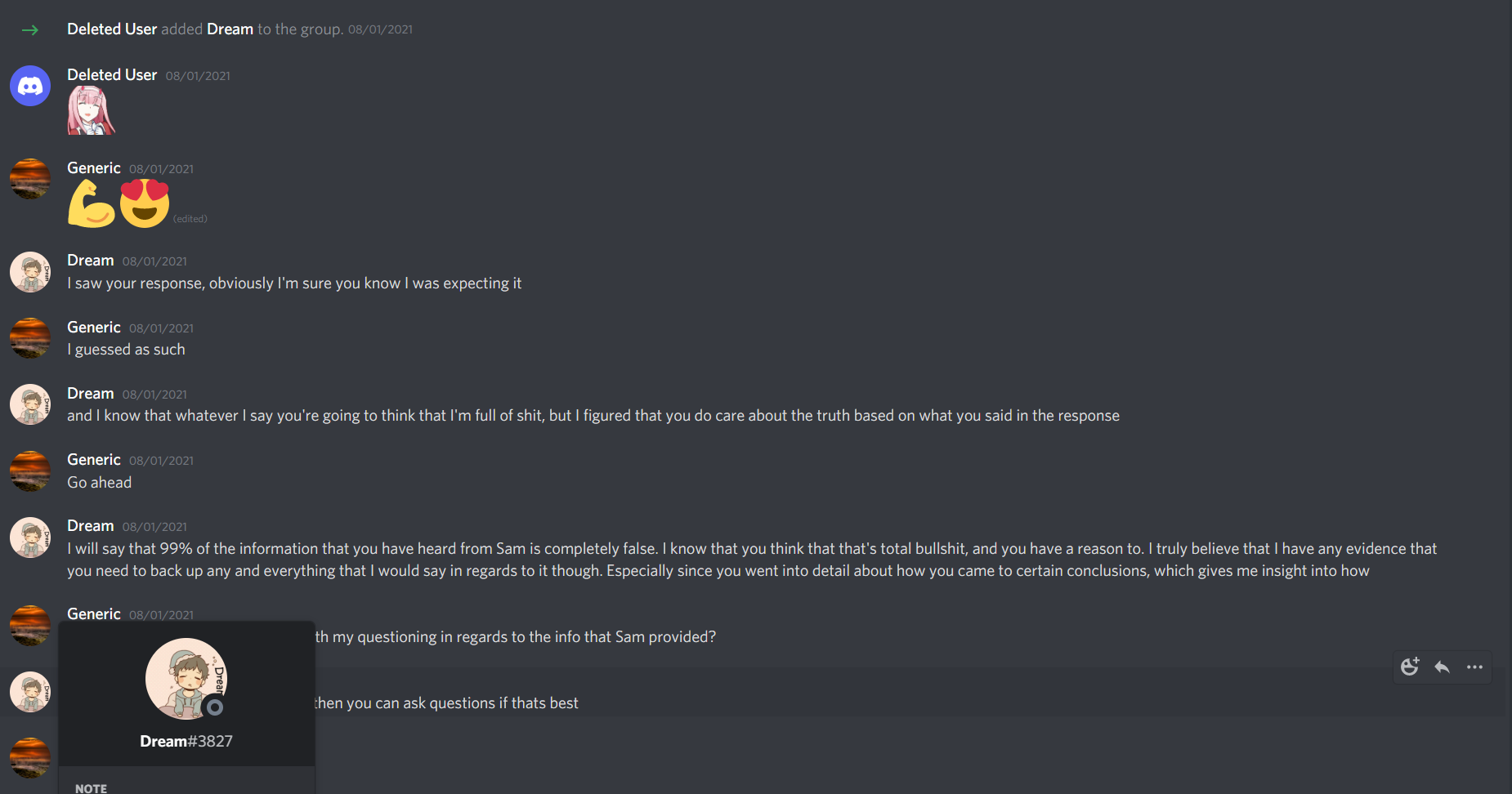The height and width of the screenshot is (794, 1512).
Task: Click Dream's avatar next to 'I saw your response'
Action: [x=30, y=272]
